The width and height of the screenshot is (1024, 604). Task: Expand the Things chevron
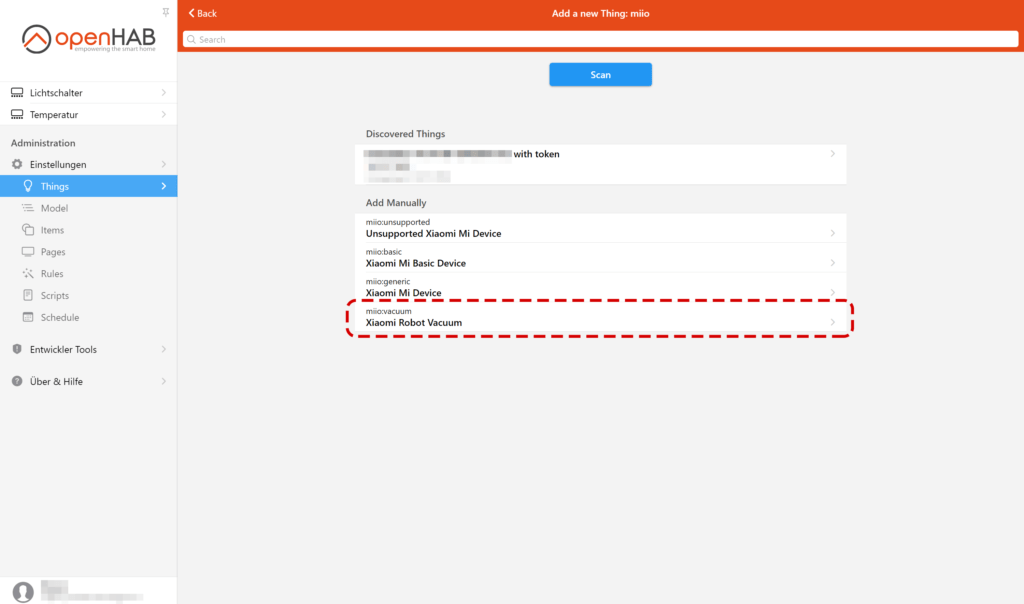tap(164, 186)
